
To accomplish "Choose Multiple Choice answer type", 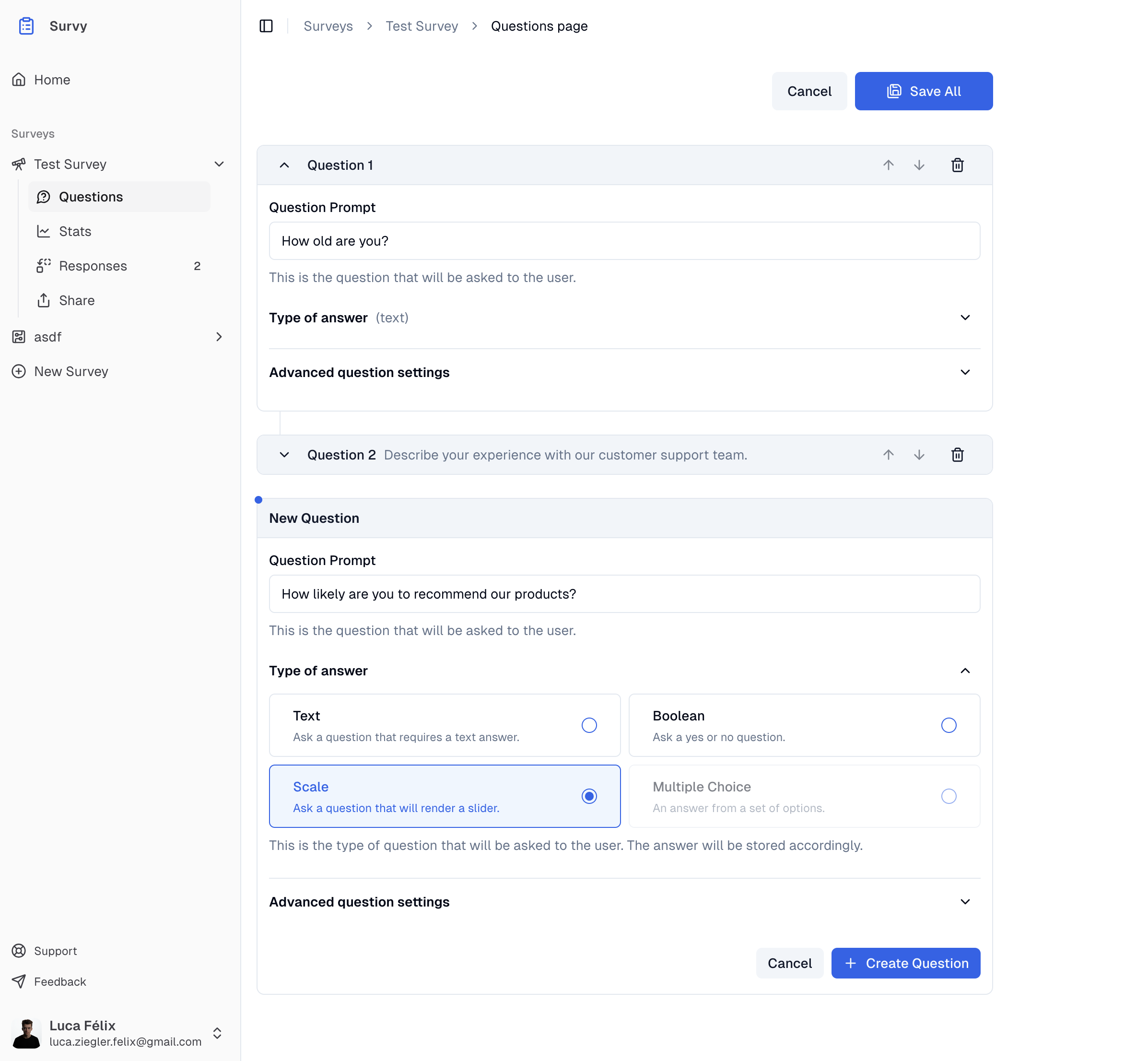I will (948, 796).
